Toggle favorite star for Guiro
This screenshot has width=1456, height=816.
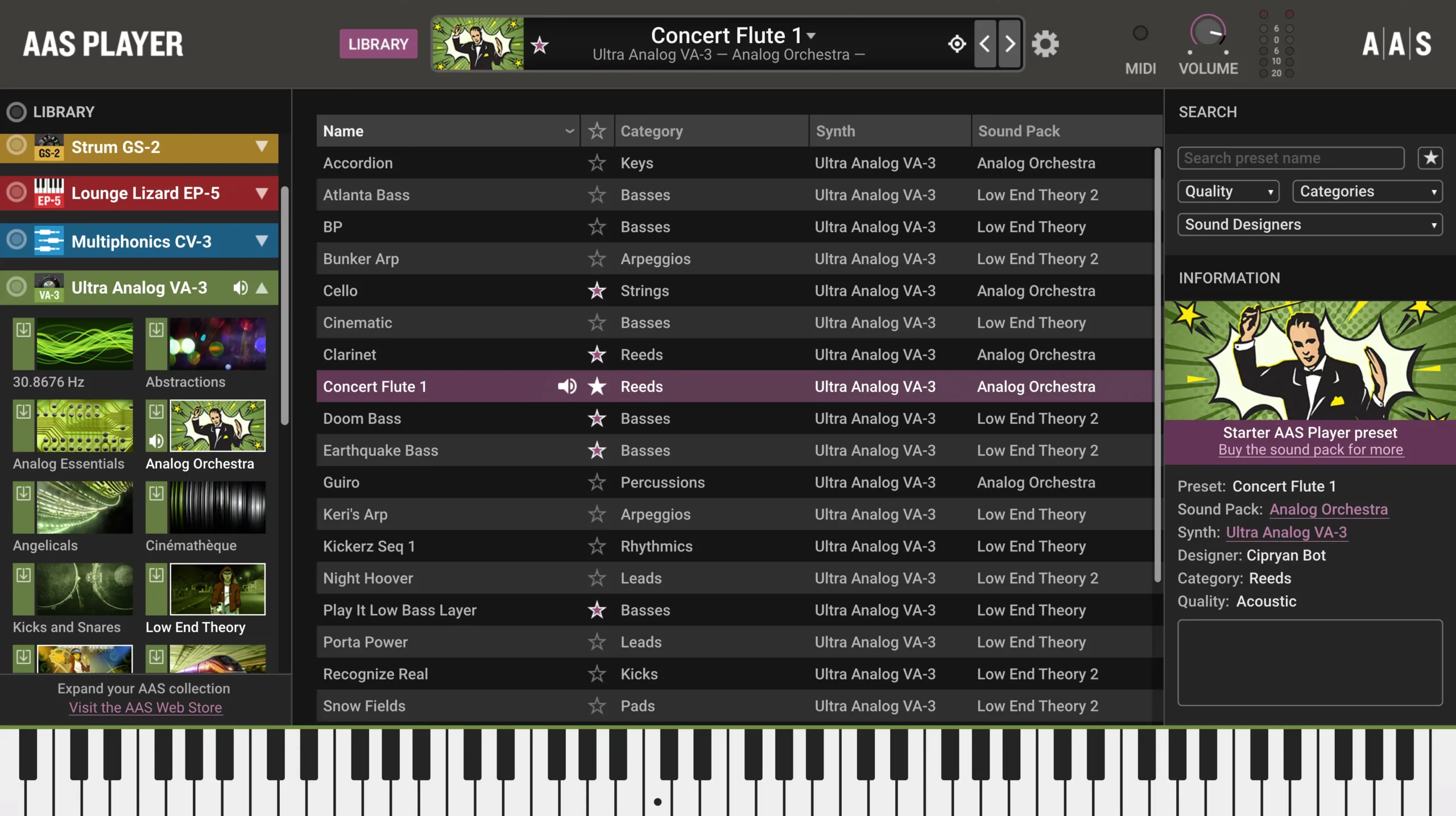coord(597,483)
